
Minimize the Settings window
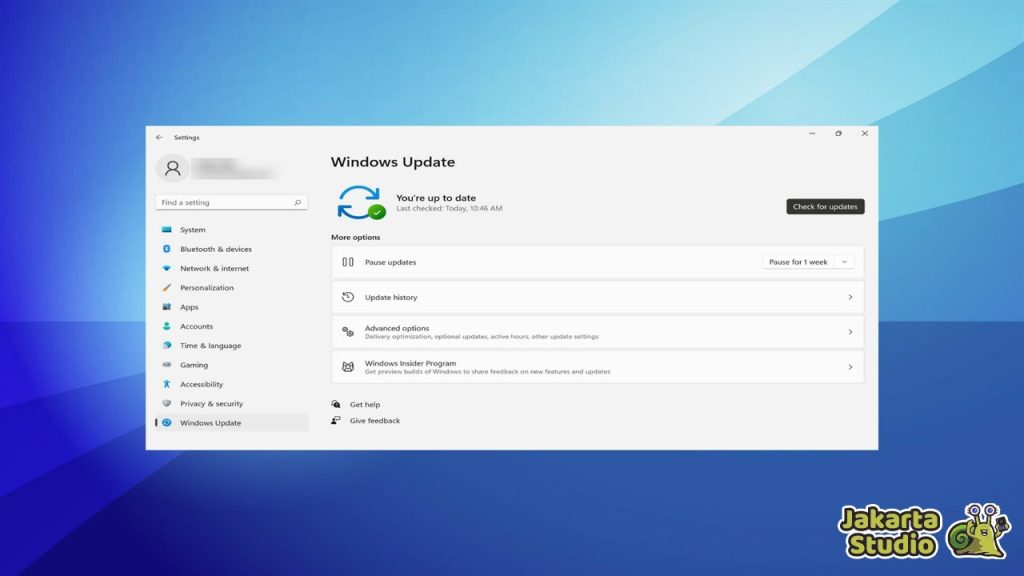point(812,133)
